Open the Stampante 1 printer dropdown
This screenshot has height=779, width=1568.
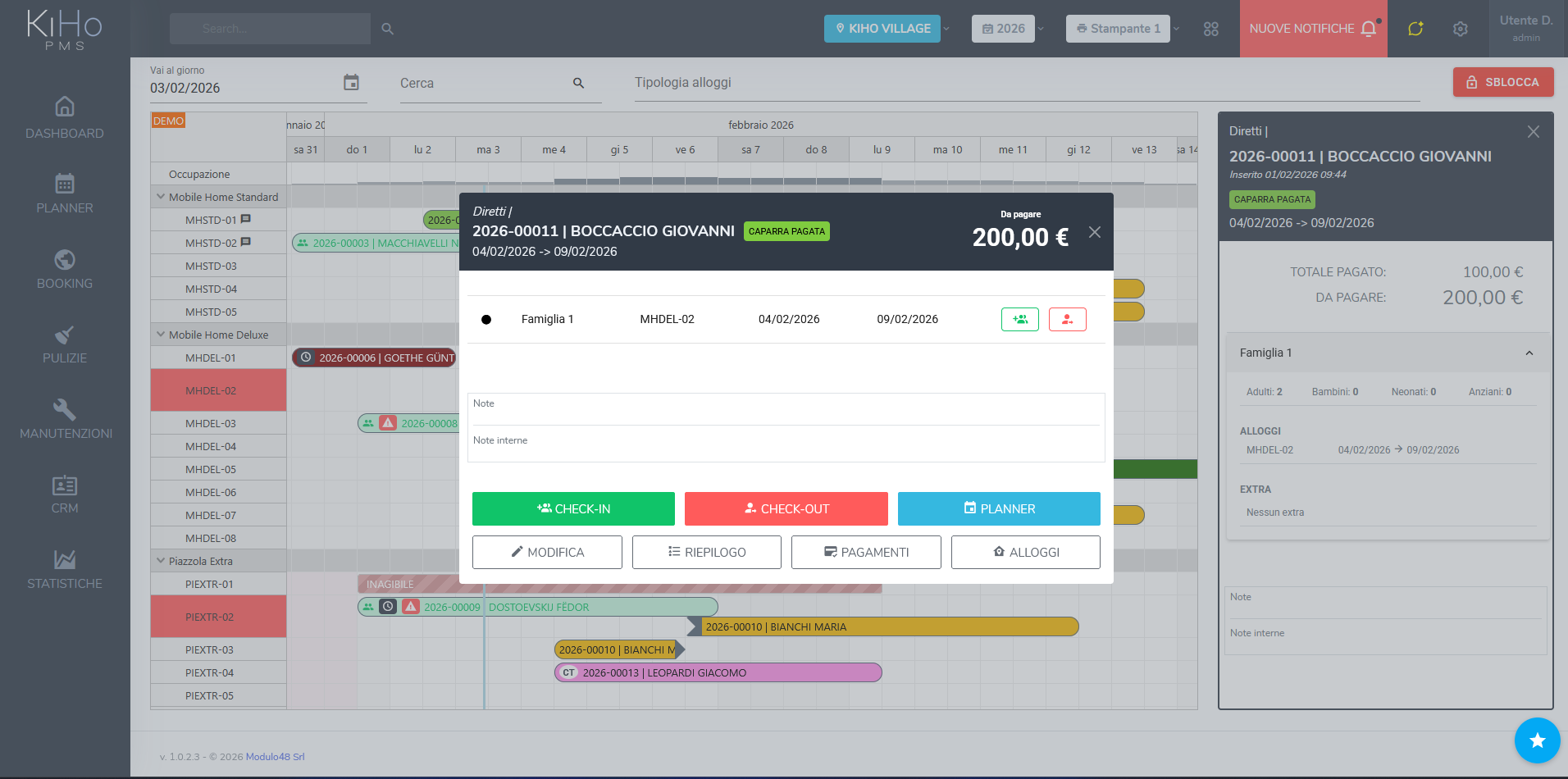(1124, 29)
